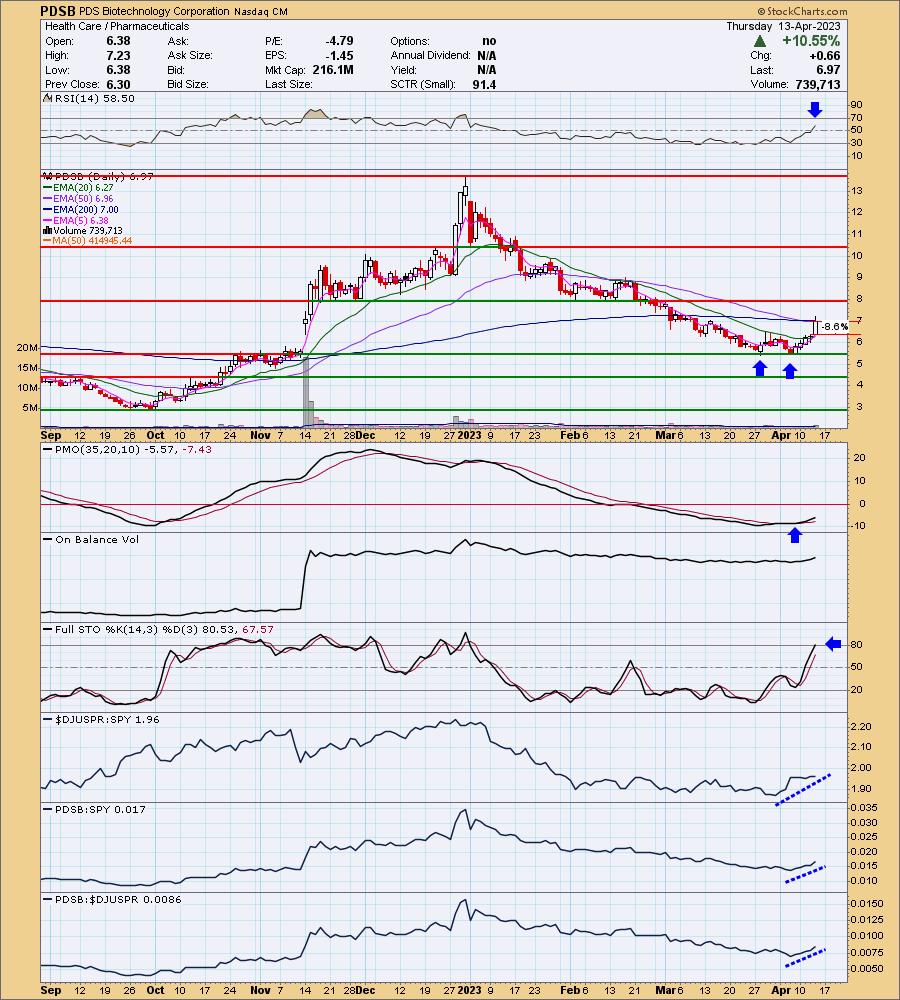This screenshot has height=1000, width=900.
Task: Click the +10.55% percent change
Action: pyautogui.click(x=811, y=41)
